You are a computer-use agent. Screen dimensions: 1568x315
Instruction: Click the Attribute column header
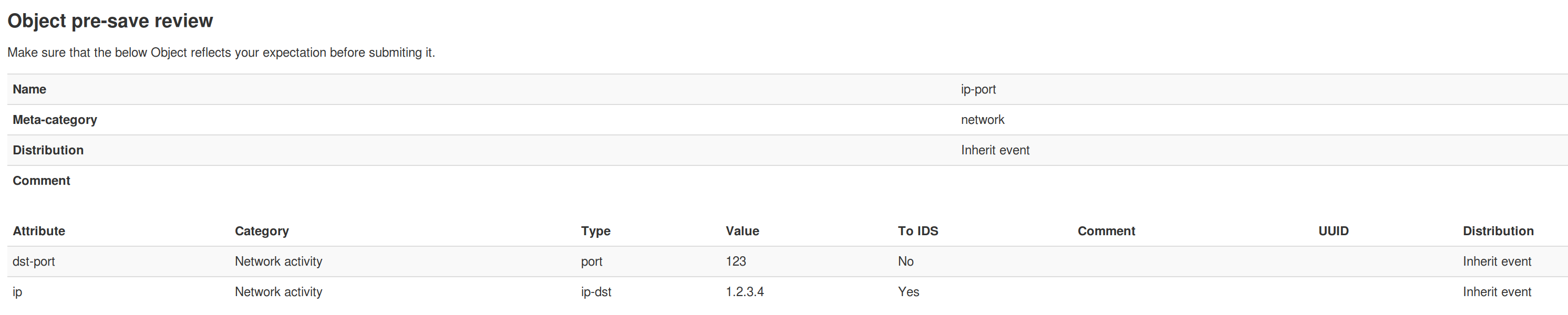pyautogui.click(x=39, y=231)
